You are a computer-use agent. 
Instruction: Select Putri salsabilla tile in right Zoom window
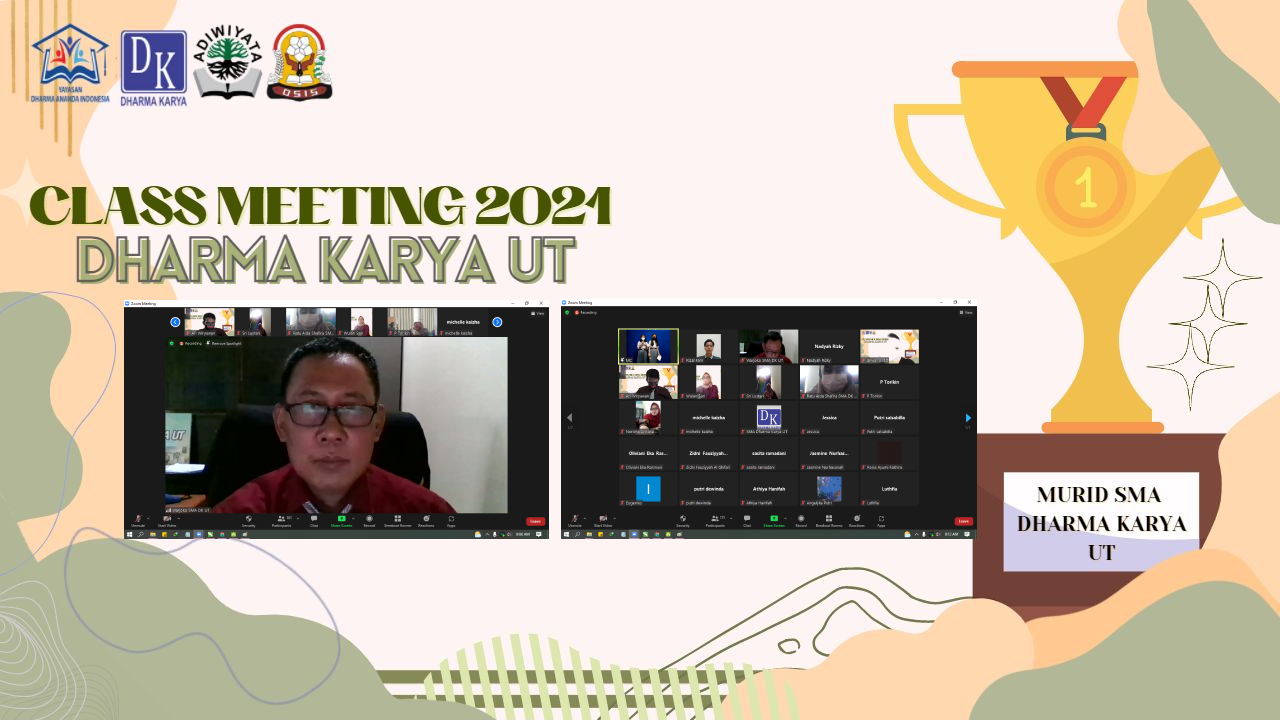point(889,418)
